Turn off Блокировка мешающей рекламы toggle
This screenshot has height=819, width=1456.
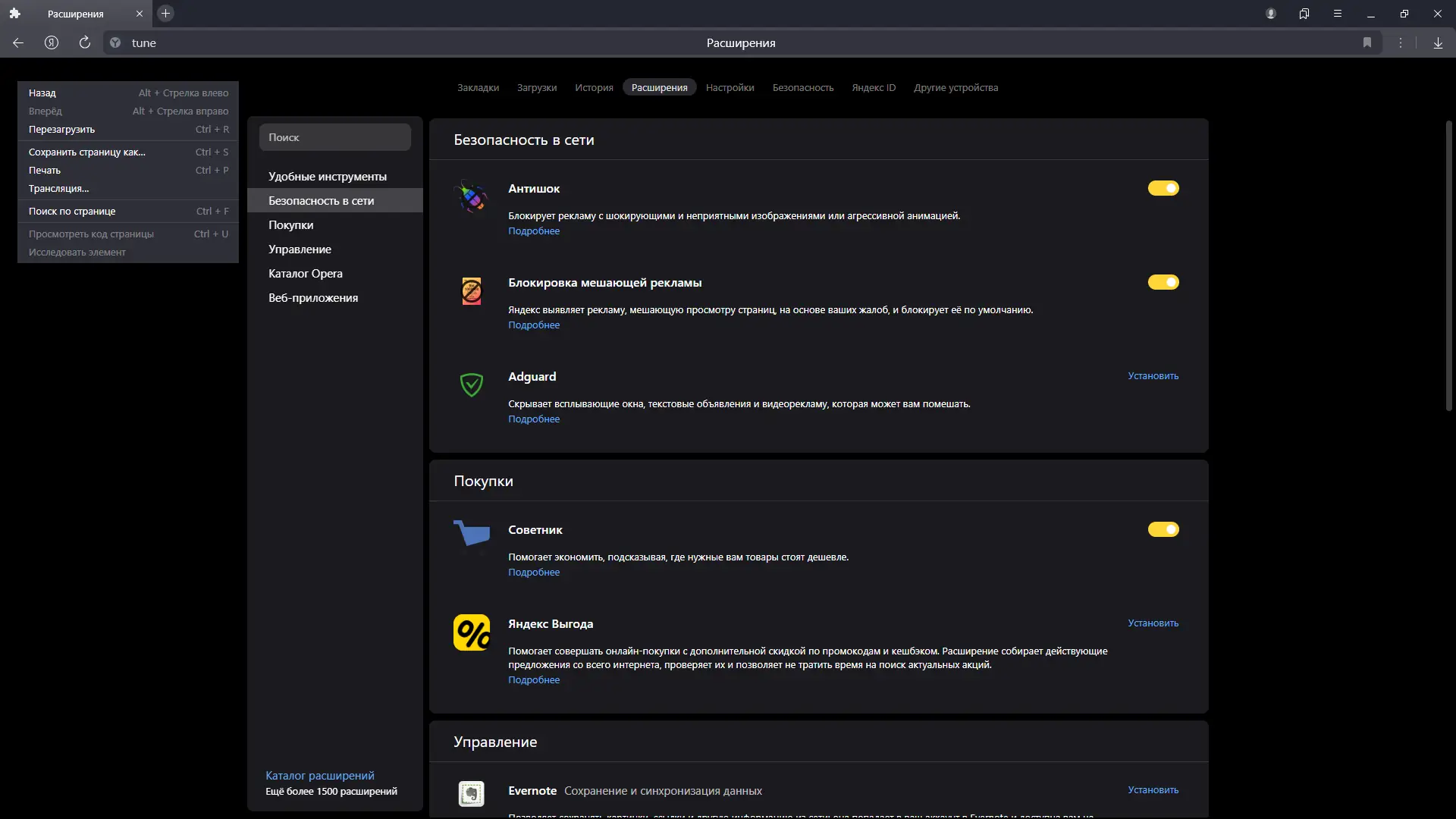click(x=1163, y=282)
